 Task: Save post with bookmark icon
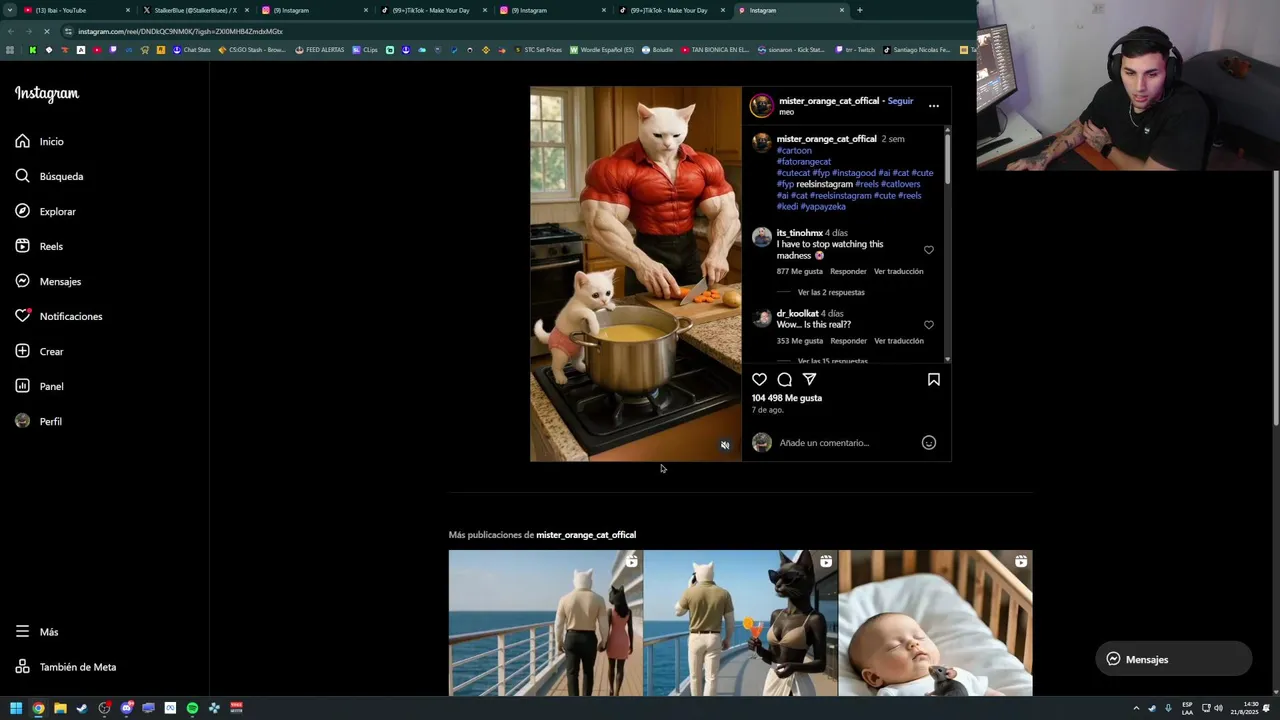pyautogui.click(x=934, y=379)
